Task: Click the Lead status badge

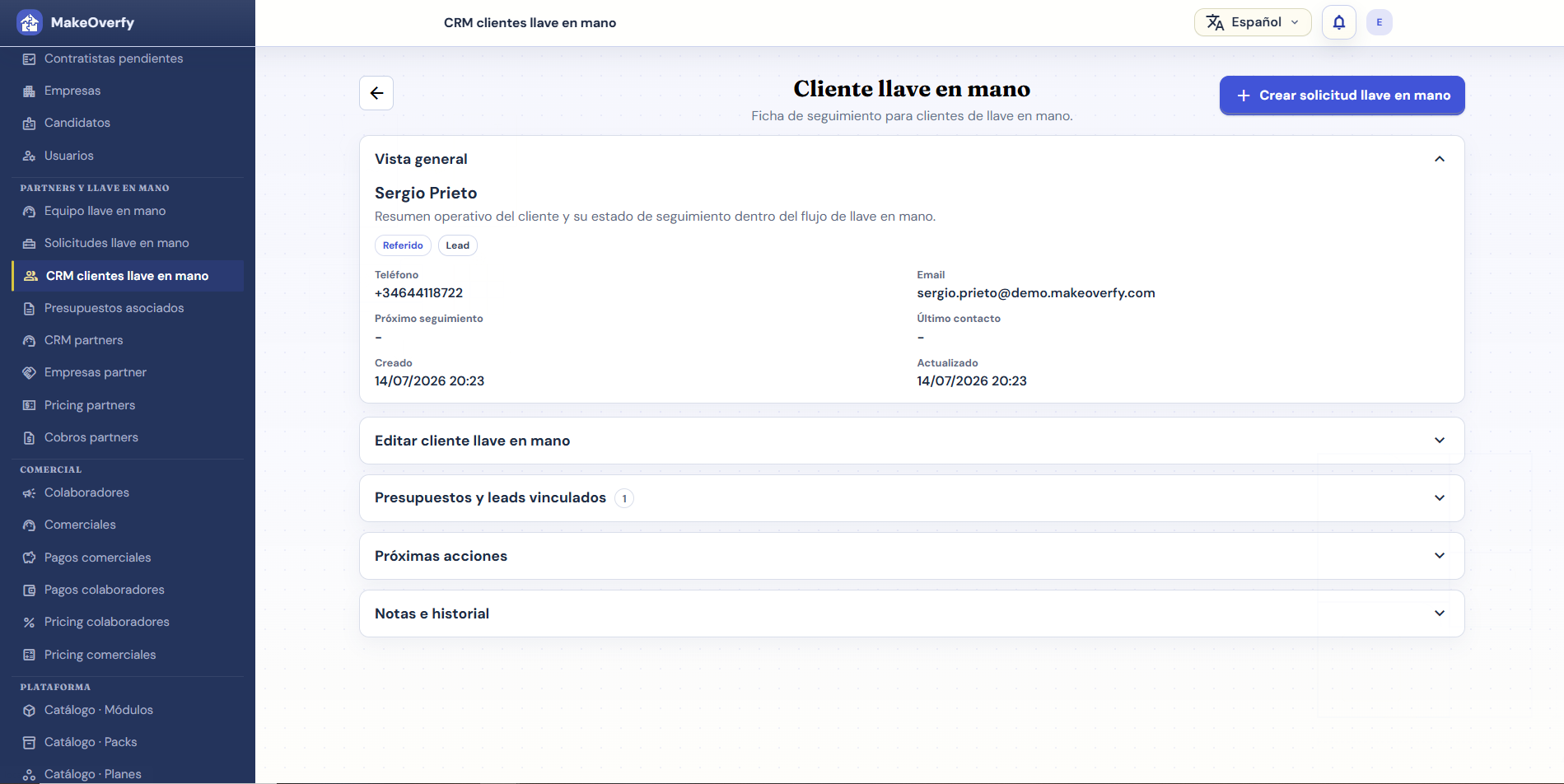Action: pos(458,245)
